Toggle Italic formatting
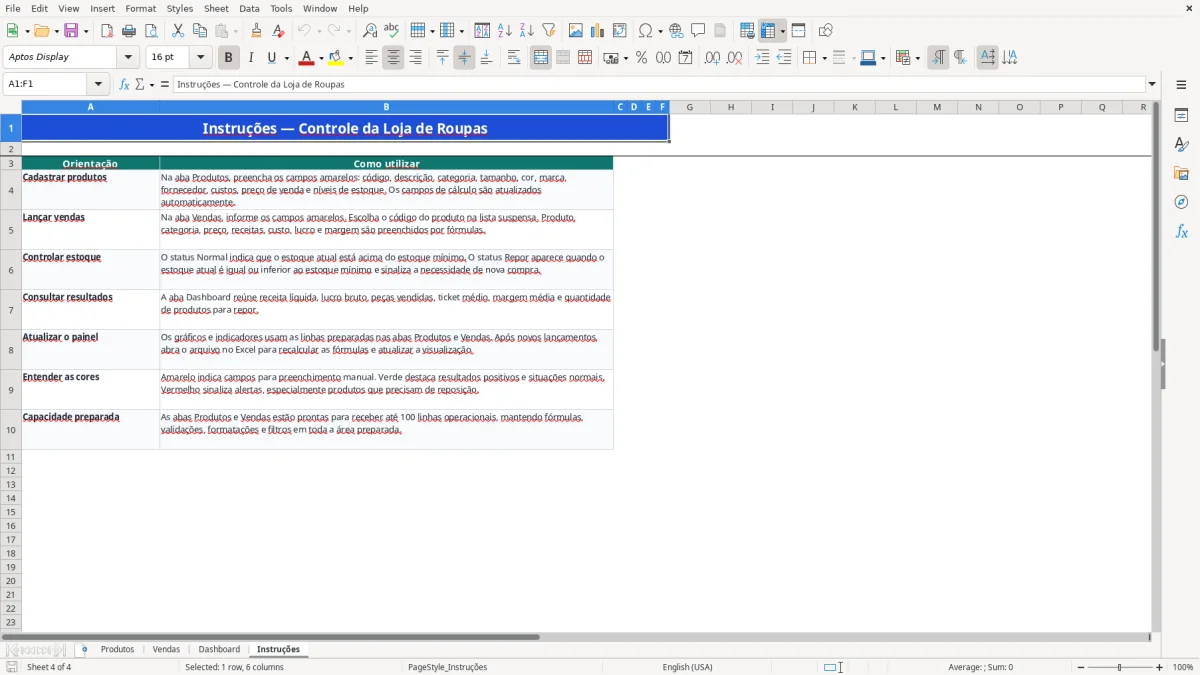The image size is (1200, 675). pos(251,58)
